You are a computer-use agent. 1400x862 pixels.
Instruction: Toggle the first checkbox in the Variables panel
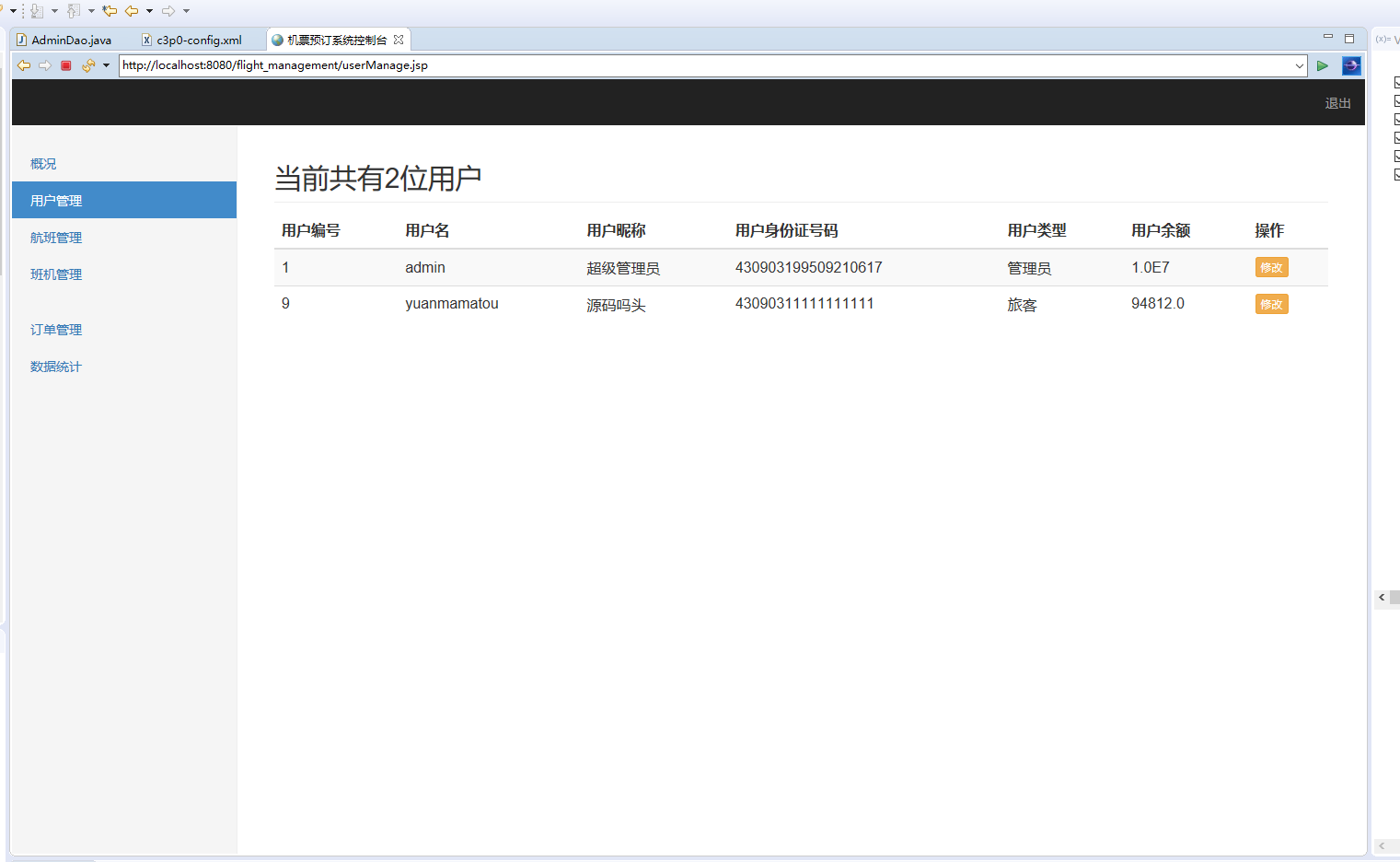[x=1397, y=81]
